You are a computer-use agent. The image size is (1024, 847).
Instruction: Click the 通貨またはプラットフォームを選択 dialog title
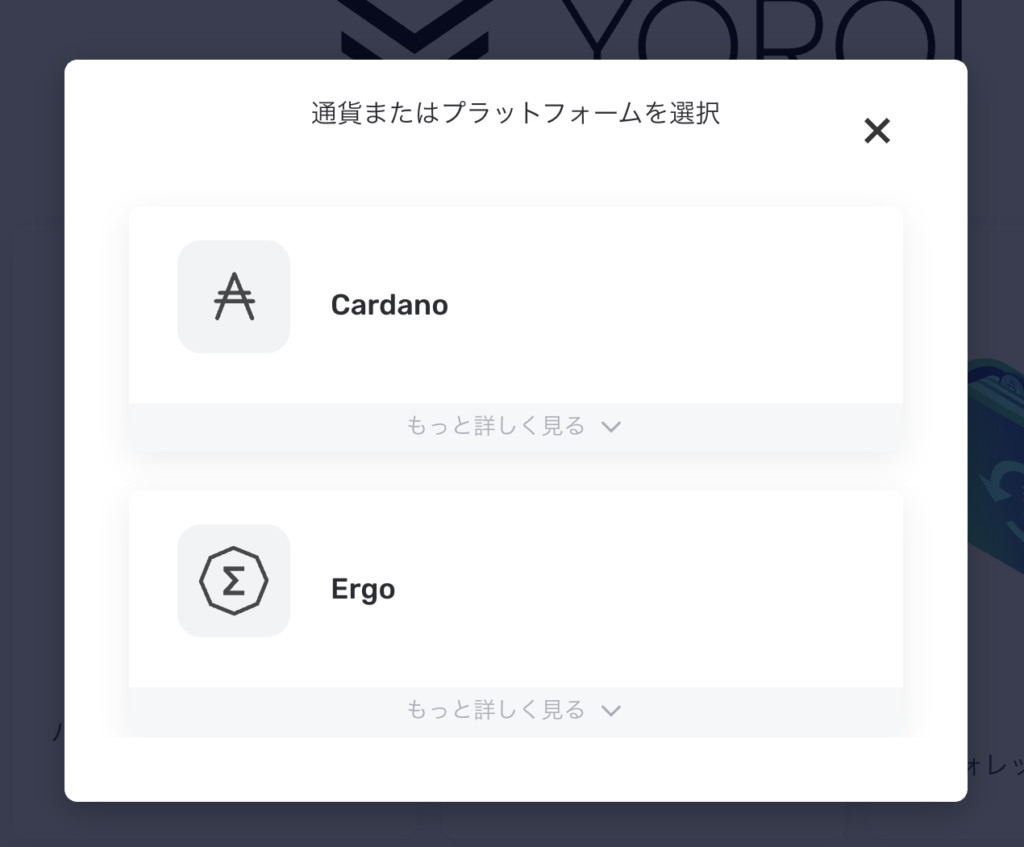point(515,113)
